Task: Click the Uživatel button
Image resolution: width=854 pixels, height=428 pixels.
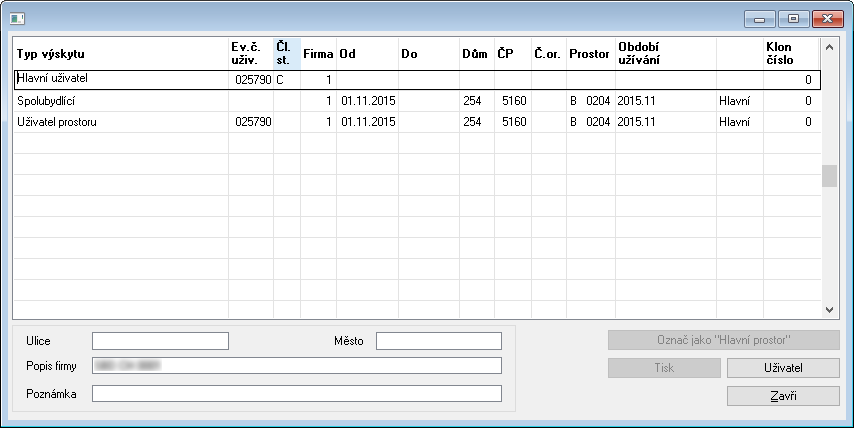Action: [783, 368]
